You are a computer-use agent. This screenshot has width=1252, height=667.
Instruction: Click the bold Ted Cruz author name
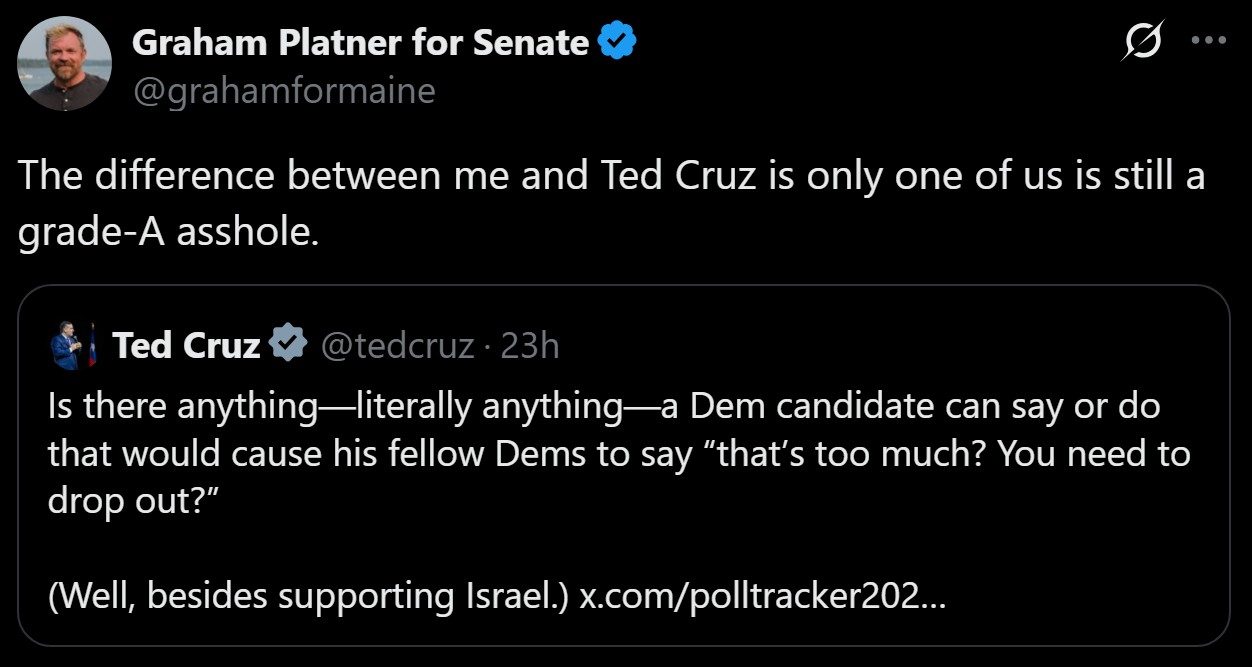[x=186, y=345]
